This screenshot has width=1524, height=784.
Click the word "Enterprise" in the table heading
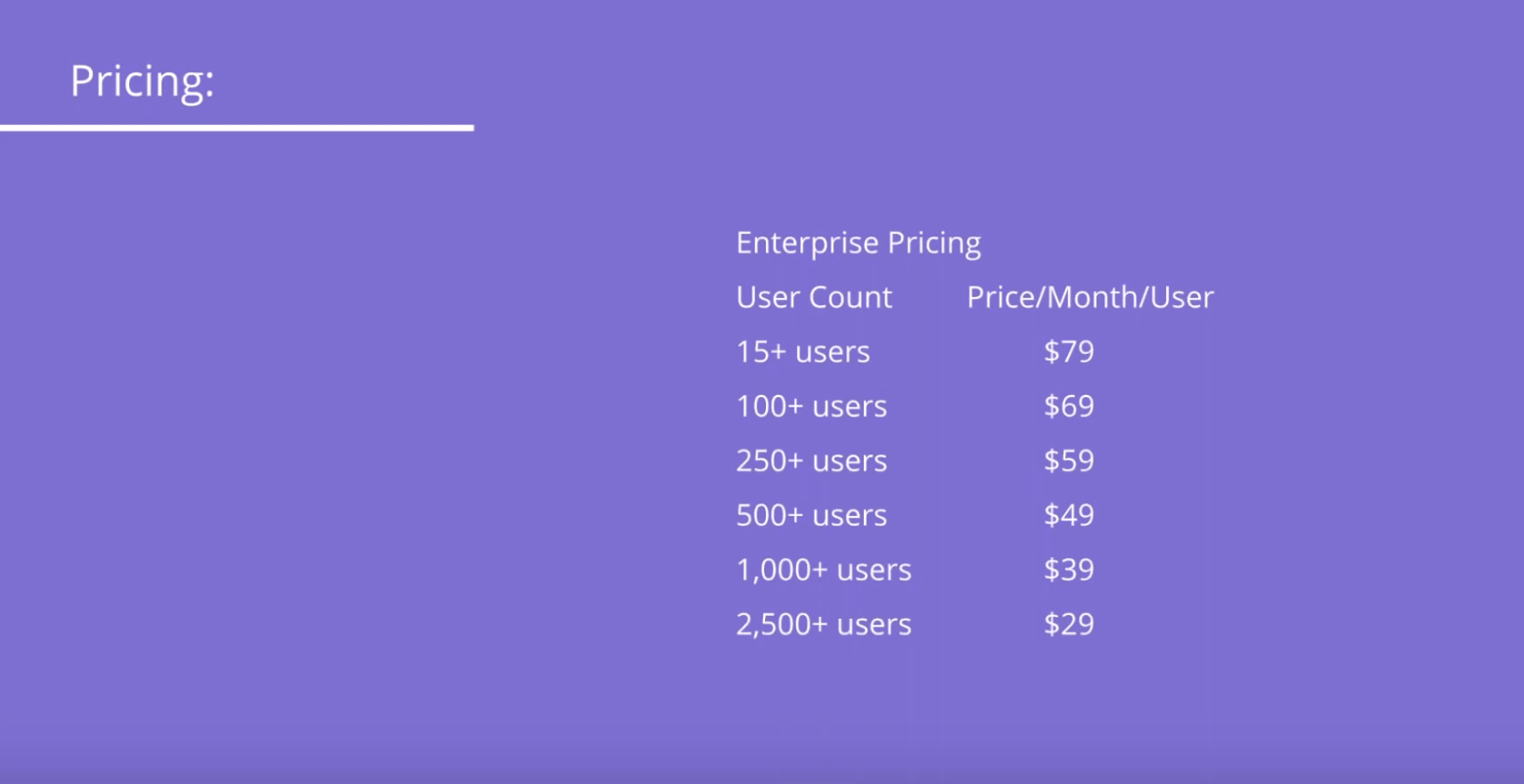pyautogui.click(x=793, y=243)
